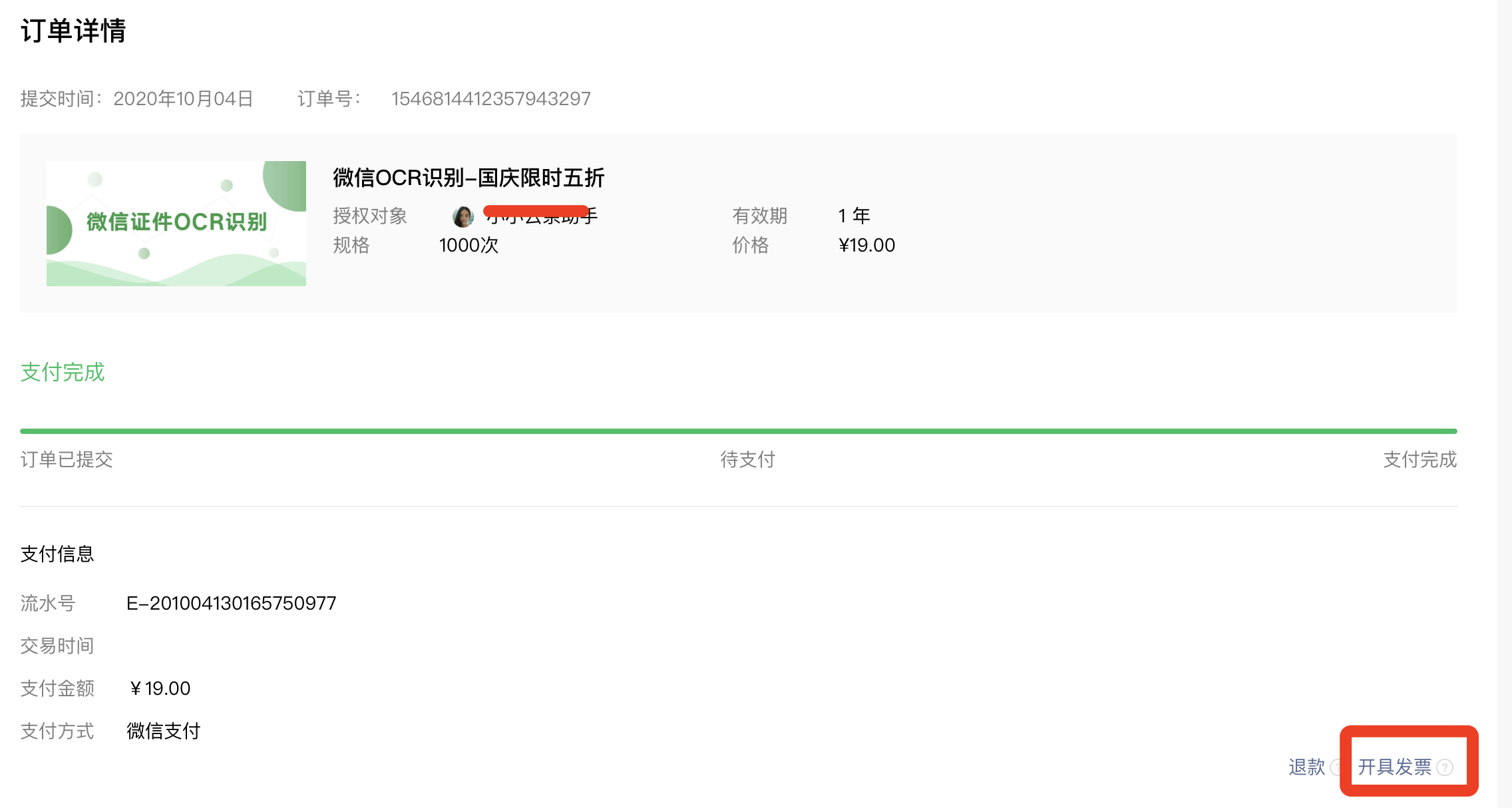Select the 订单已提交 progress step
Screen dimensions: 1512x808
click(x=67, y=459)
